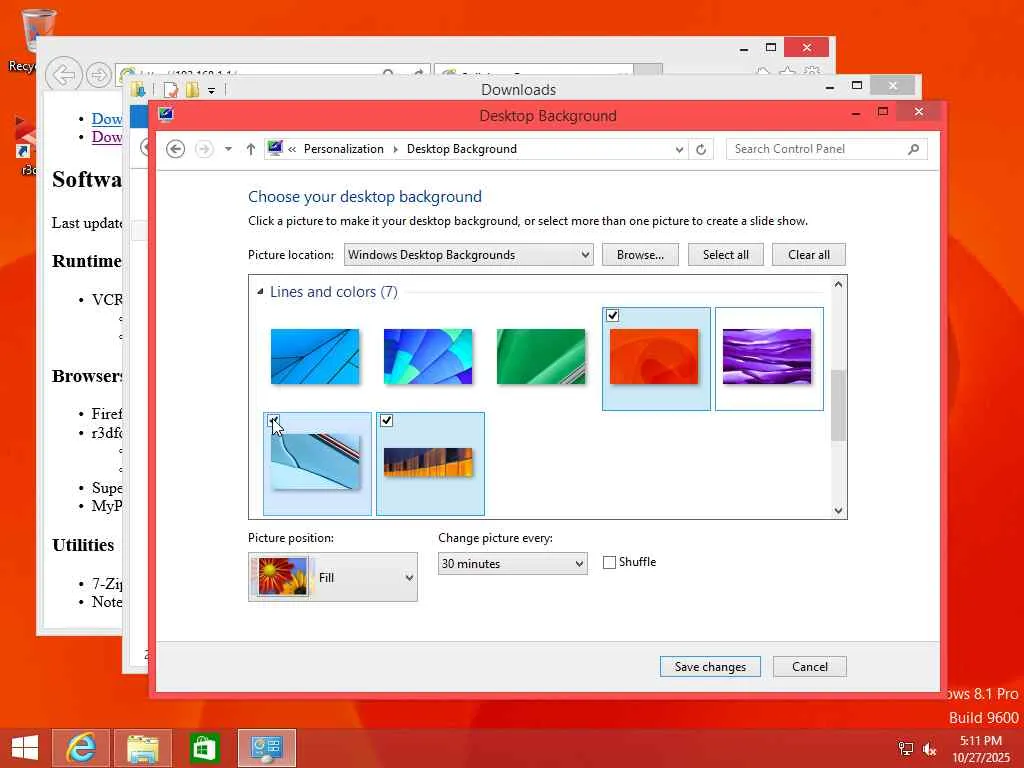Click the wallpaper list scroll up arrow
The width and height of the screenshot is (1024, 768).
(839, 284)
